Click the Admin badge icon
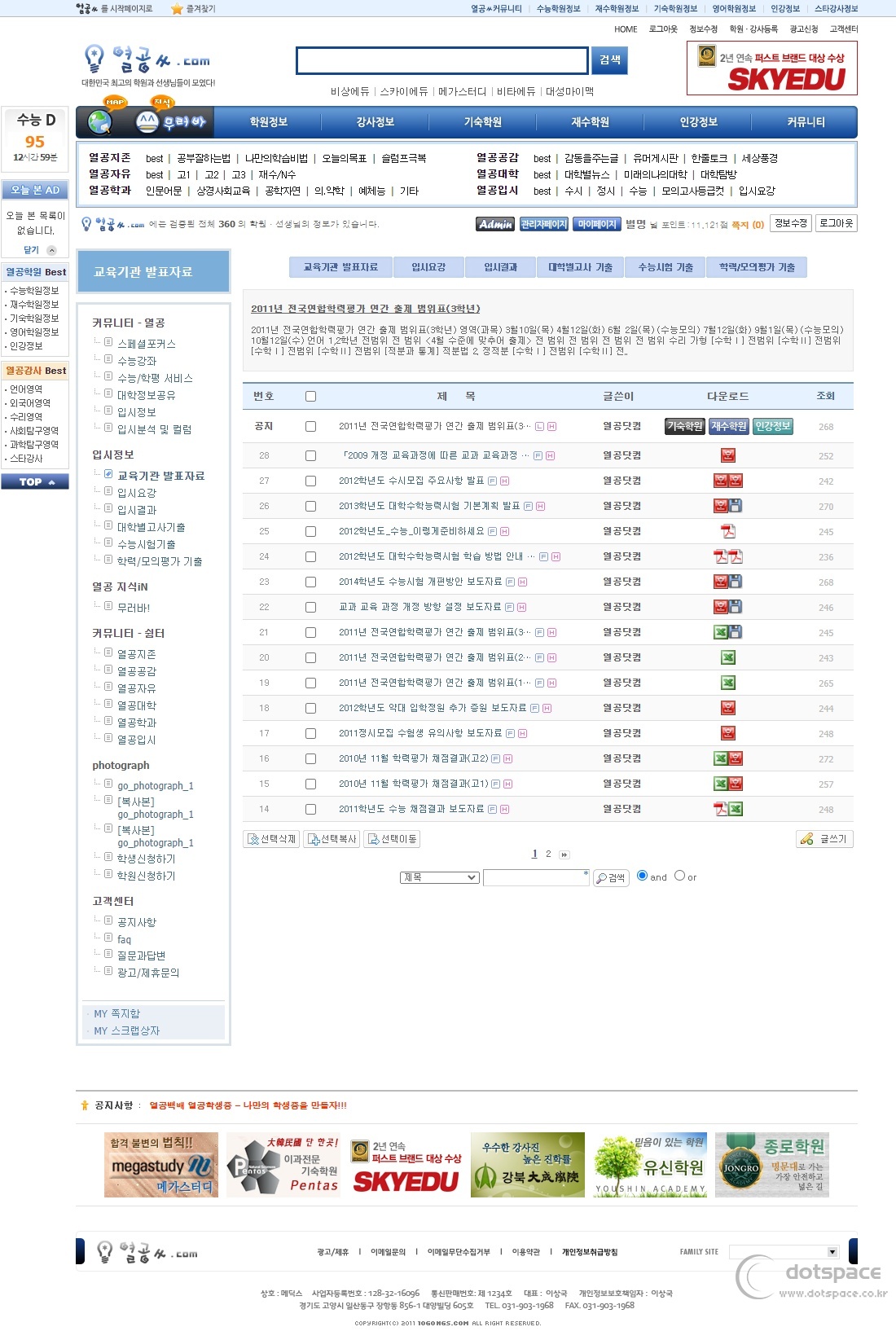Screen dimensions: 896x1340 click(495, 224)
